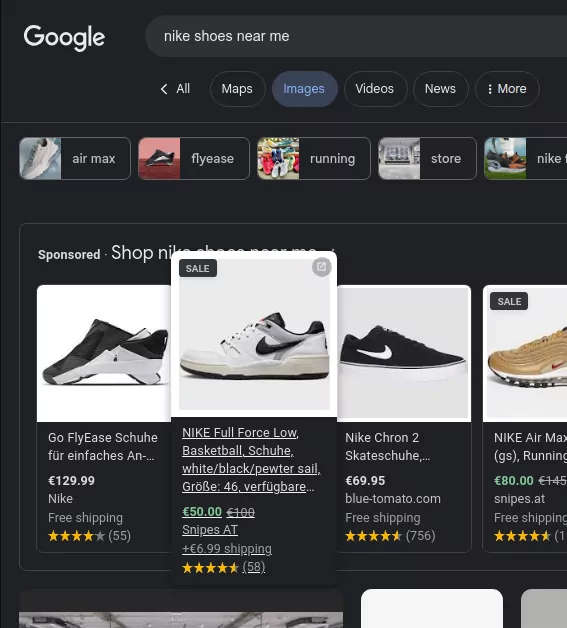
Task: Select the News tab
Action: click(440, 89)
